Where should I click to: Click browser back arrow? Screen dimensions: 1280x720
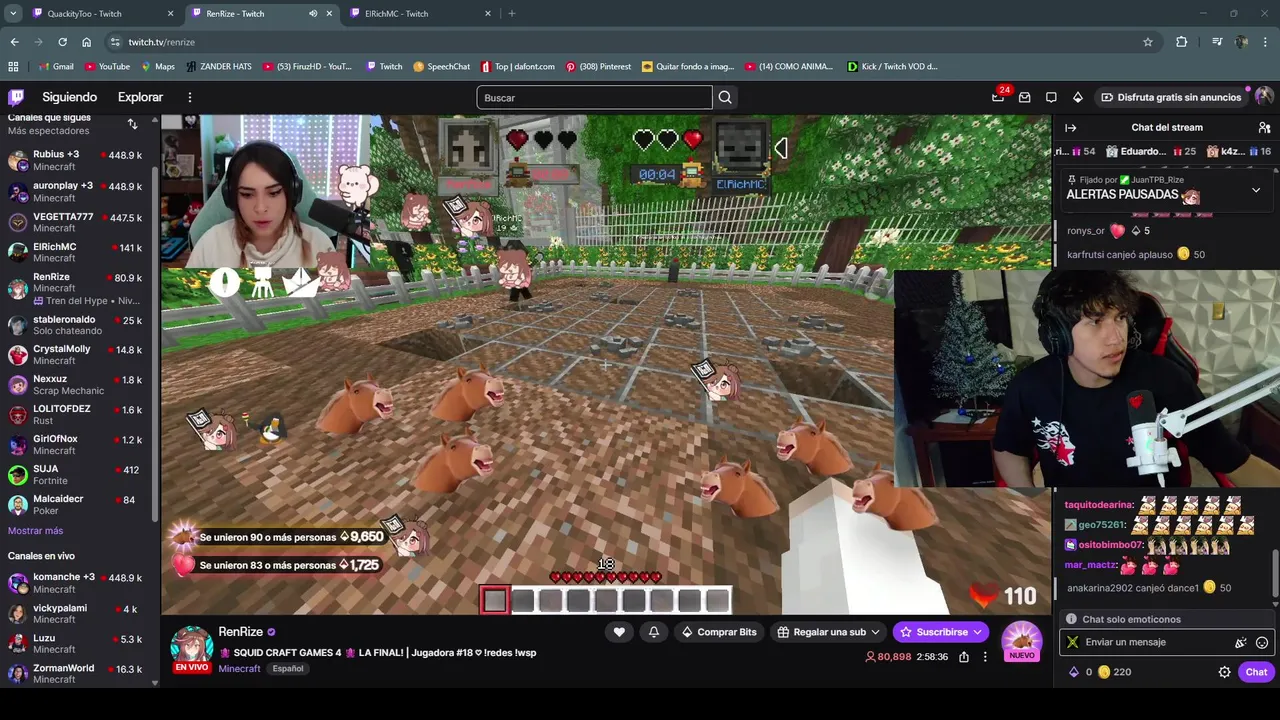[14, 42]
